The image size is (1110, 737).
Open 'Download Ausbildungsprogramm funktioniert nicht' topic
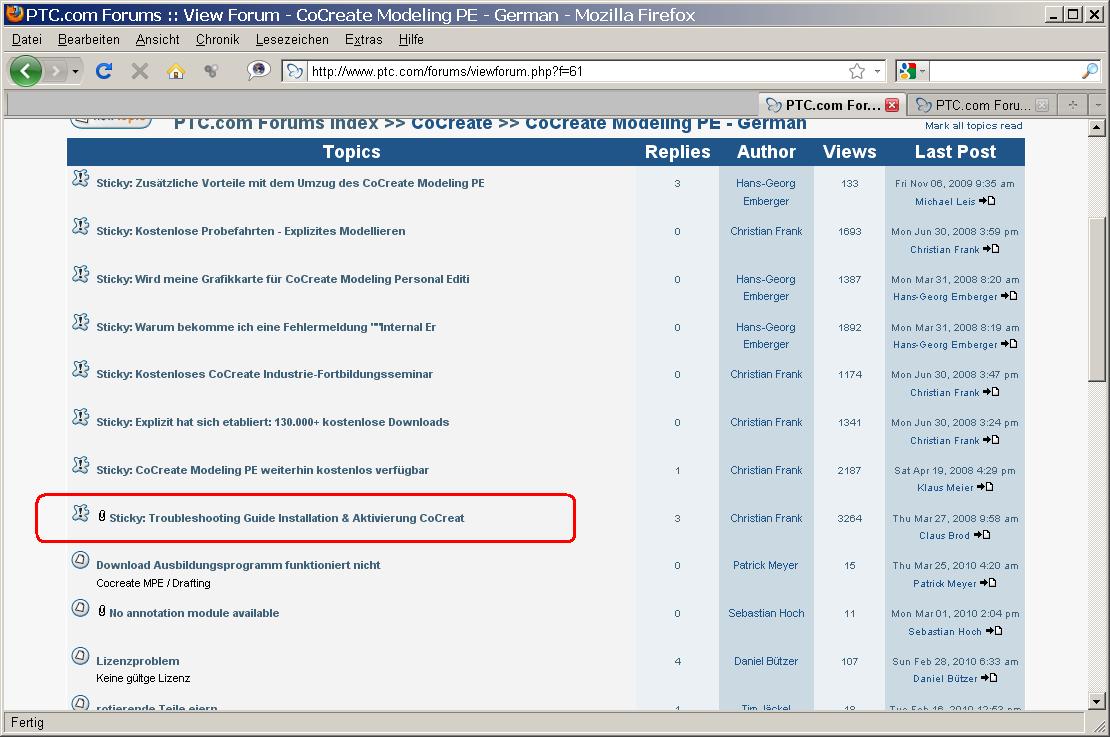click(238, 565)
